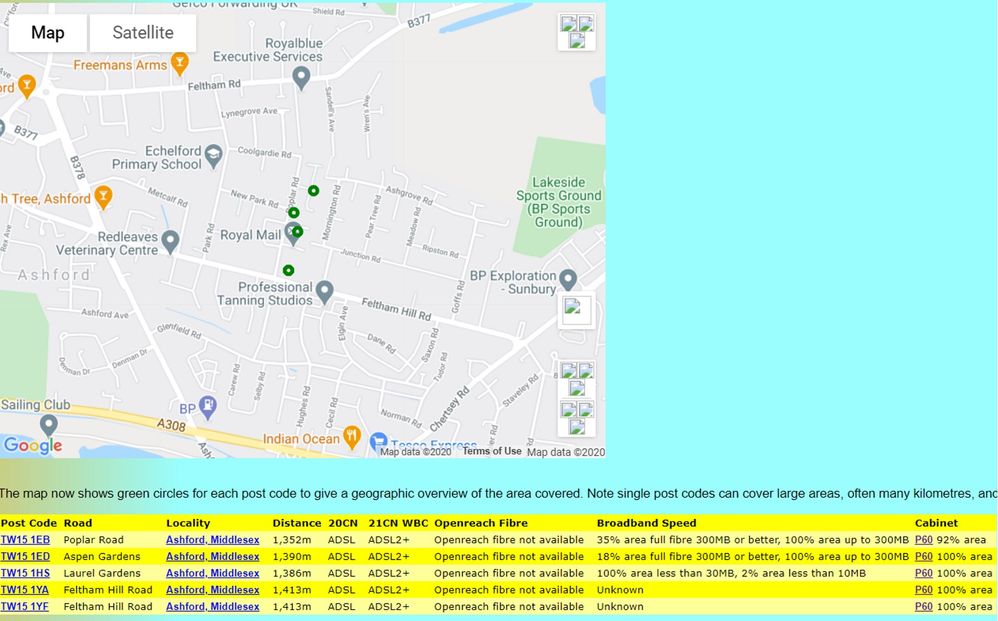The height and width of the screenshot is (621, 998).
Task: Click the BP petrol station icon
Action: (207, 406)
